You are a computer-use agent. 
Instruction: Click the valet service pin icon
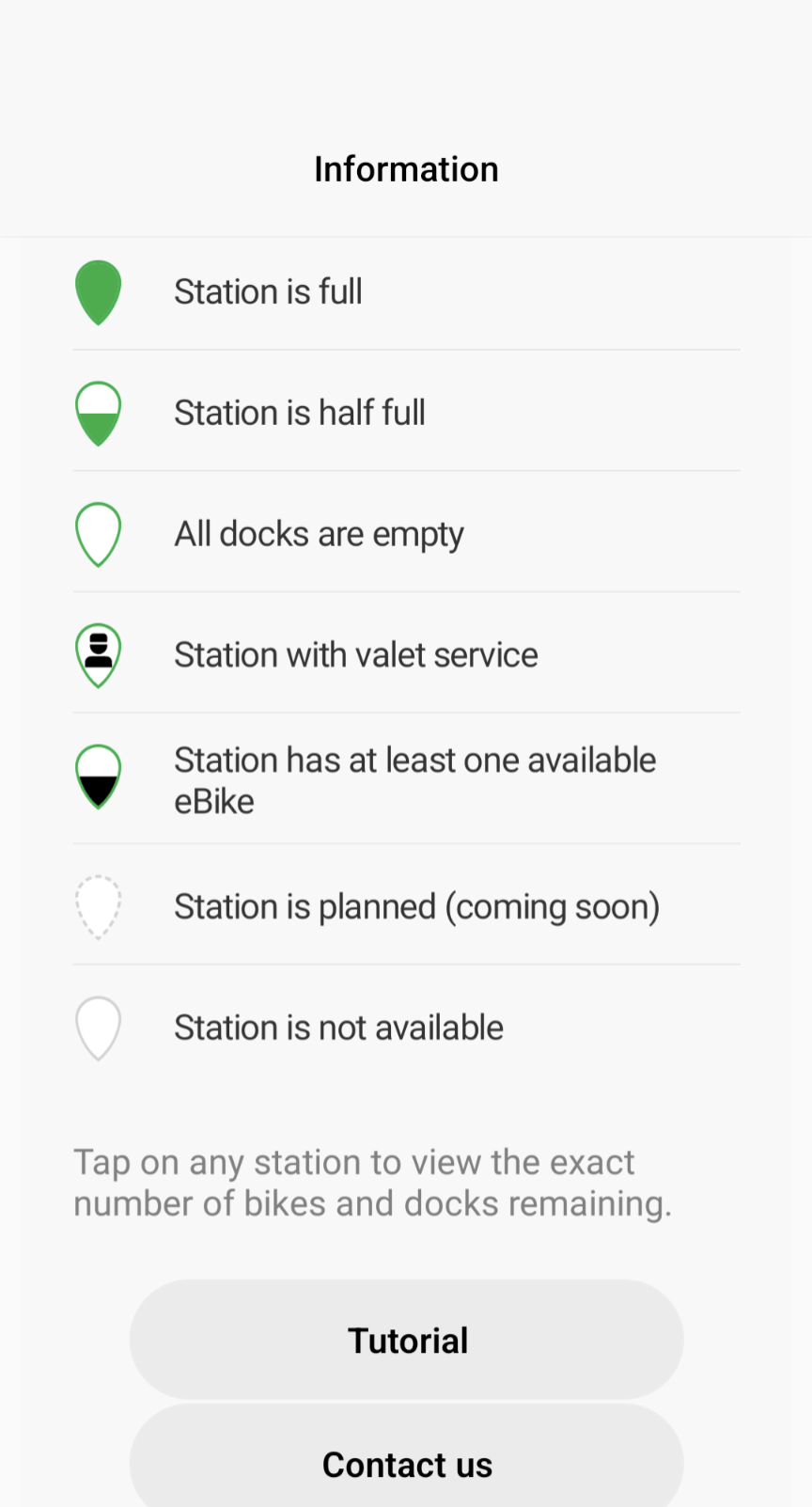(x=98, y=655)
